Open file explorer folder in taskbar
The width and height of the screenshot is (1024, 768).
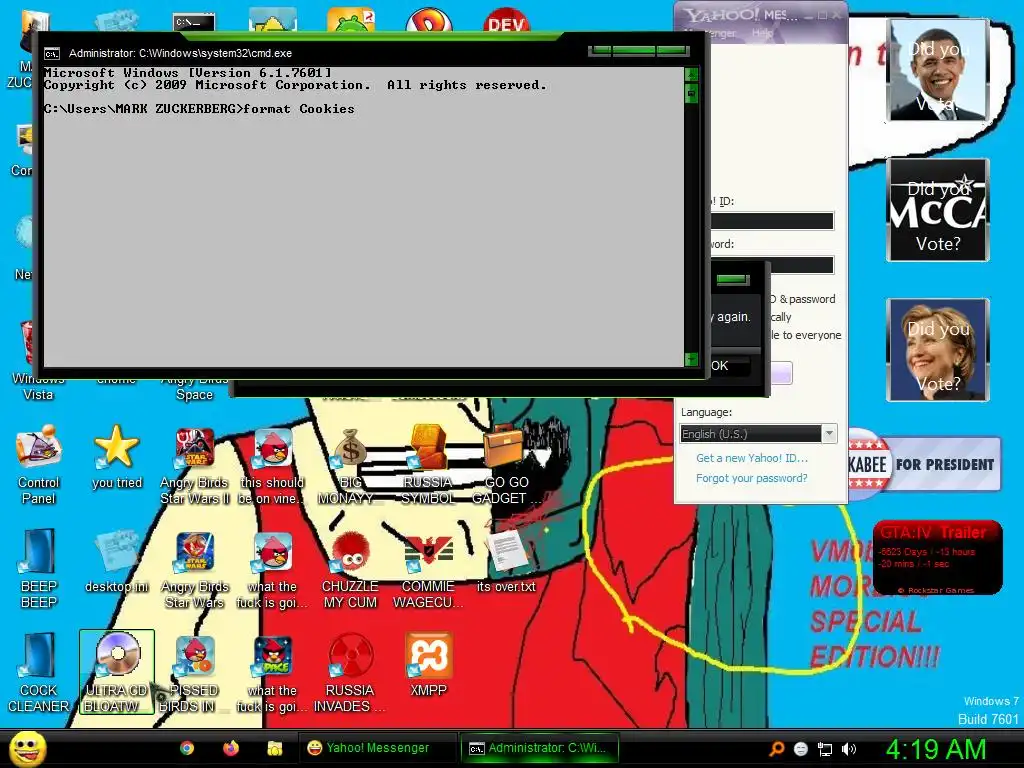274,748
